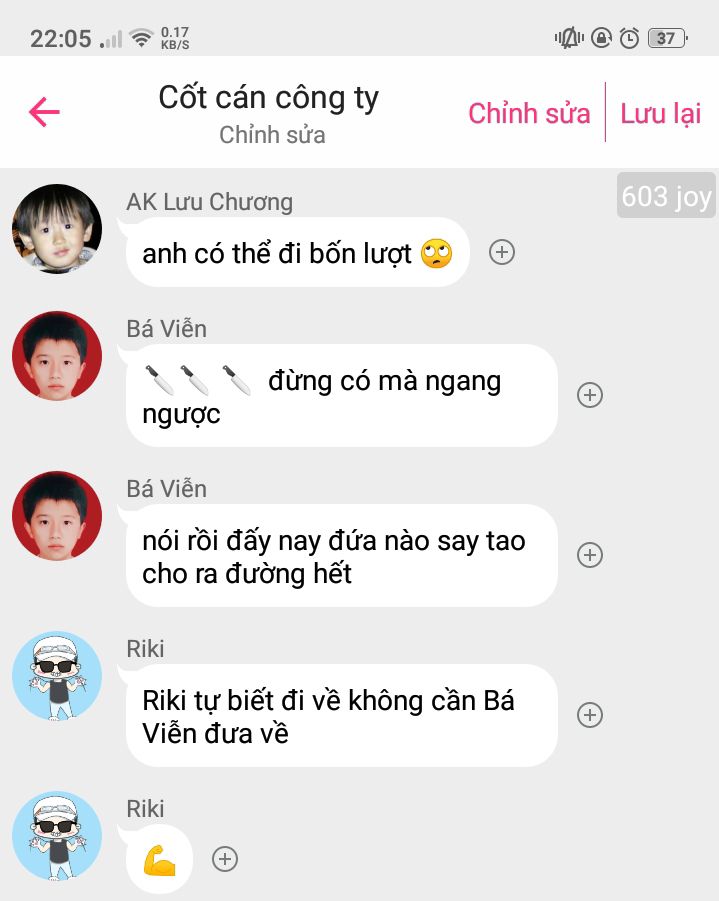Tap Riki's cartoon avatar beside the flexed-arm emoji

57,836
